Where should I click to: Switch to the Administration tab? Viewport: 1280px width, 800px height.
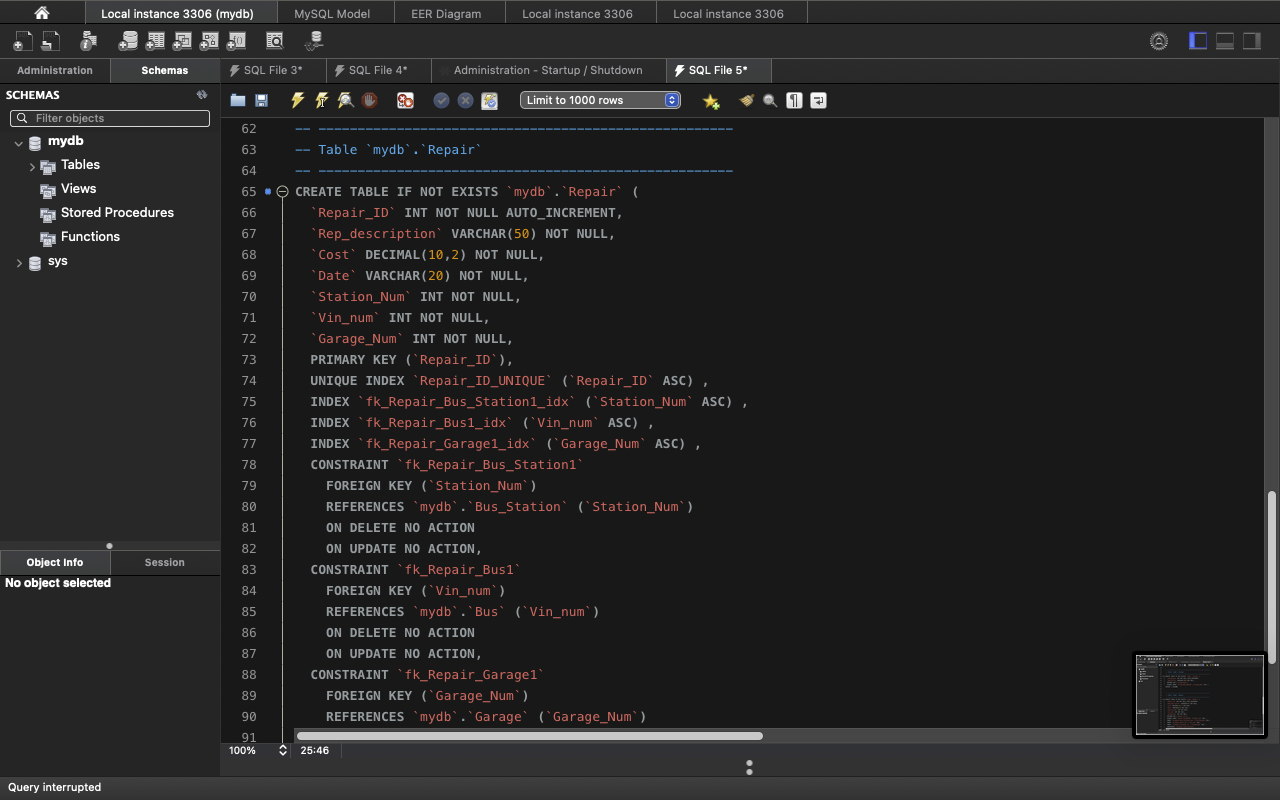[x=55, y=70]
